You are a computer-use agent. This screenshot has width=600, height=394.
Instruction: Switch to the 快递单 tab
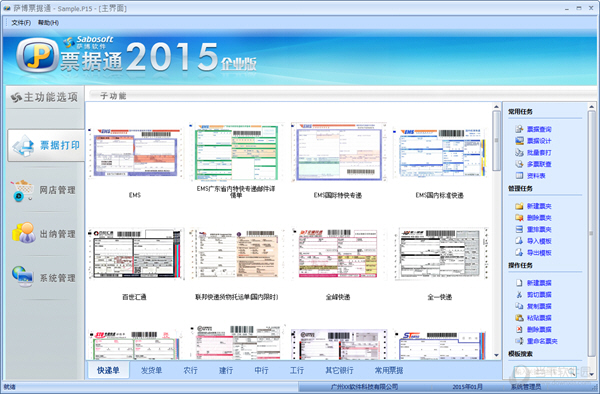pos(108,370)
